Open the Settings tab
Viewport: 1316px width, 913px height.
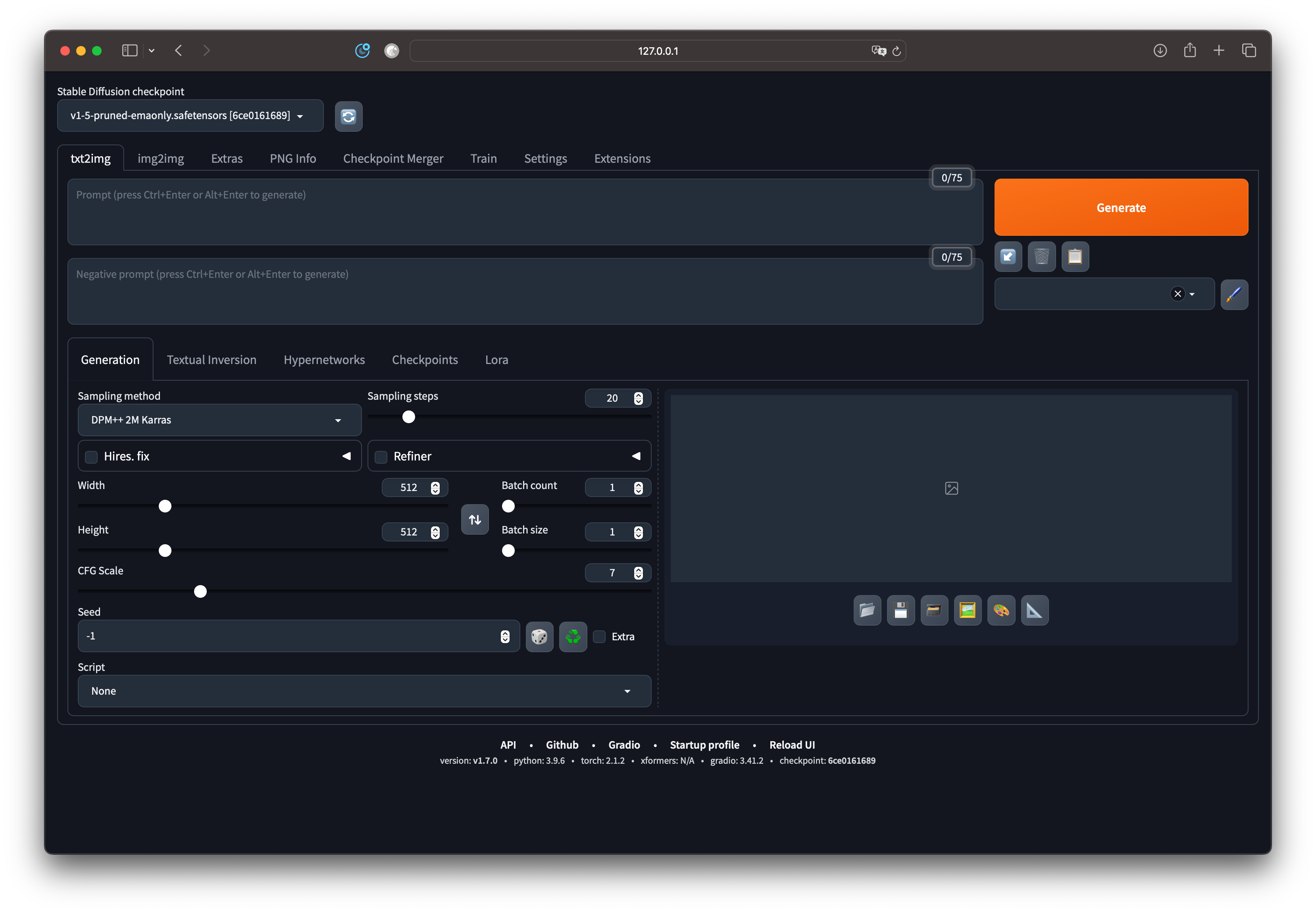(545, 158)
